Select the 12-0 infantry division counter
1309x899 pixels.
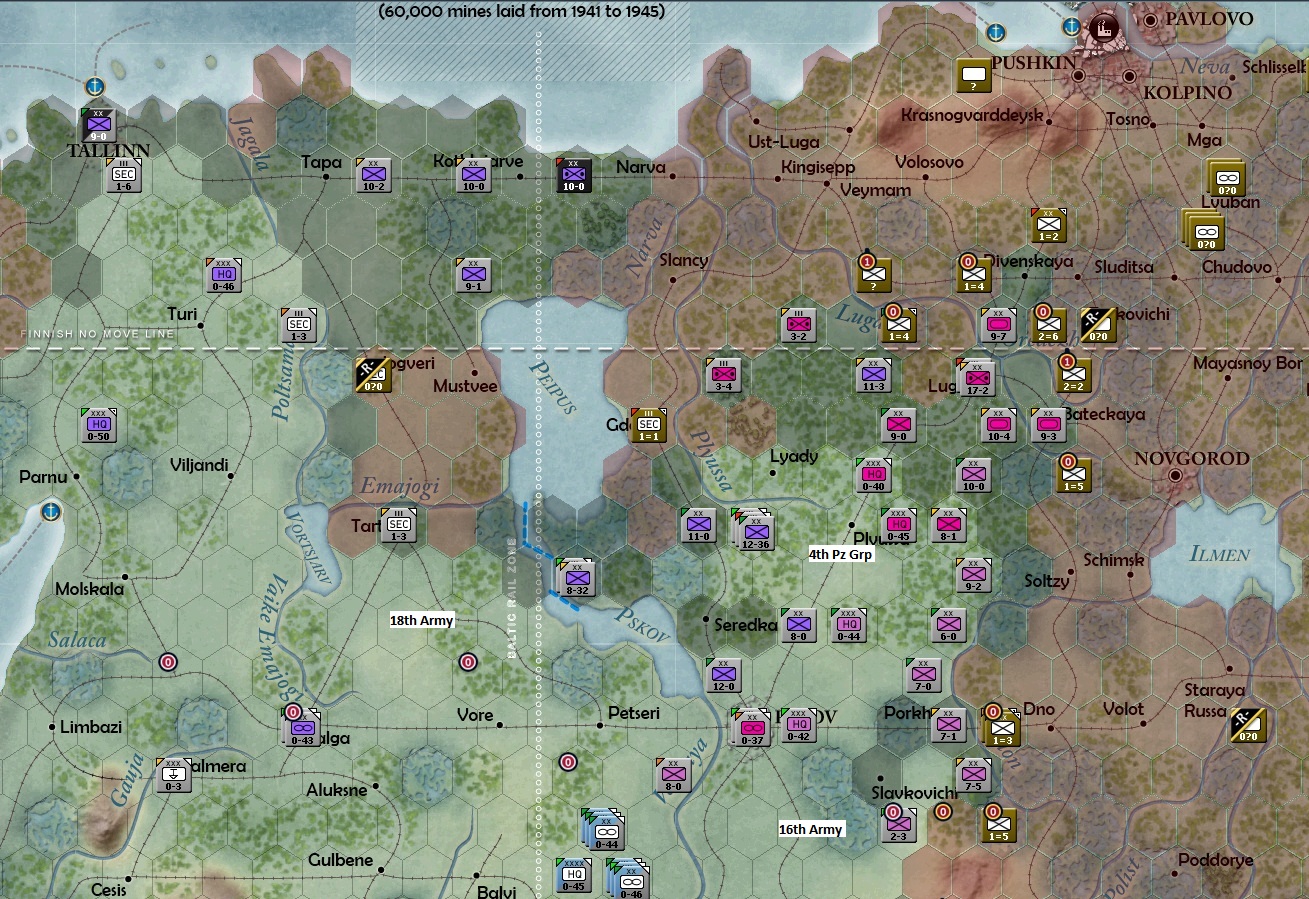click(723, 675)
